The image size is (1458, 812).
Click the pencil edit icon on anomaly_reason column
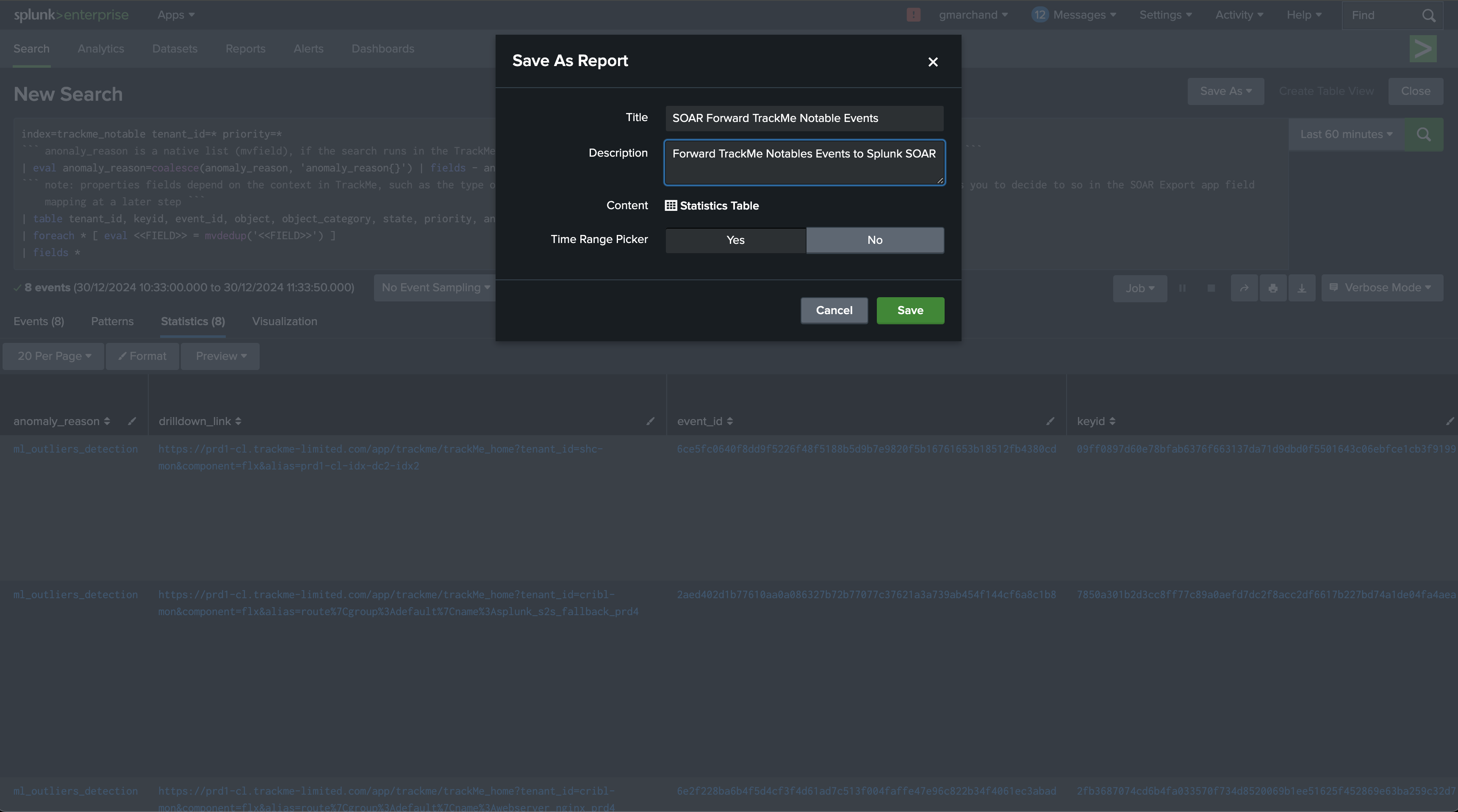(132, 421)
